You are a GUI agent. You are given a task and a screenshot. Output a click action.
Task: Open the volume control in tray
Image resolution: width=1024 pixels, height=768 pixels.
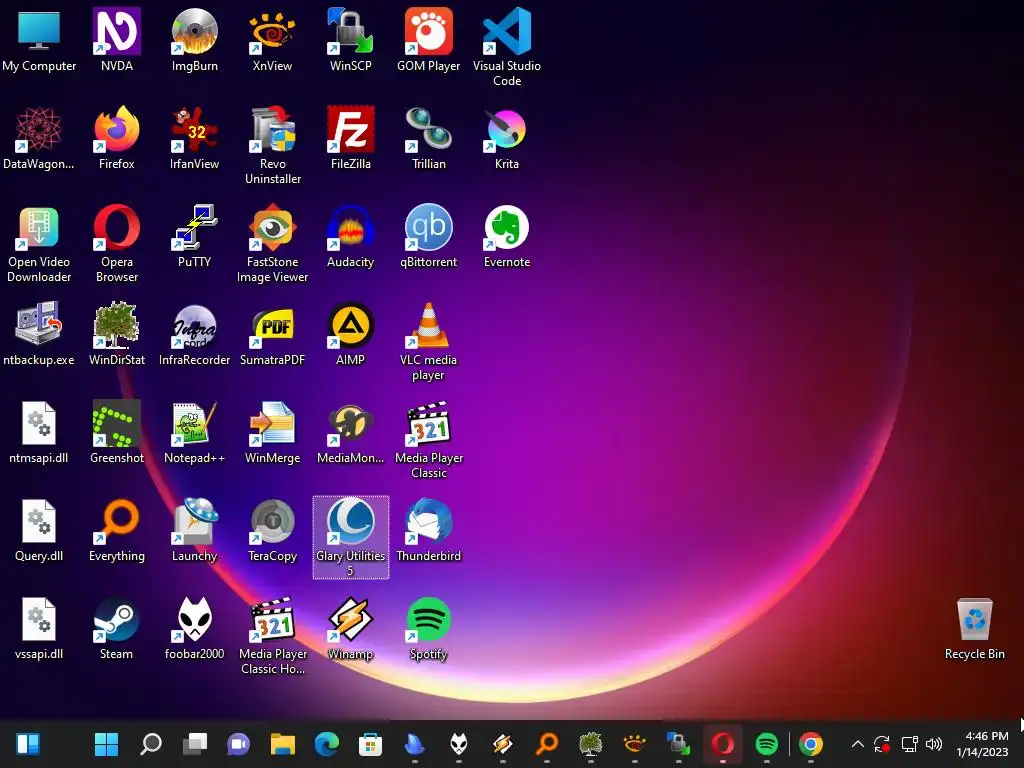coord(934,744)
